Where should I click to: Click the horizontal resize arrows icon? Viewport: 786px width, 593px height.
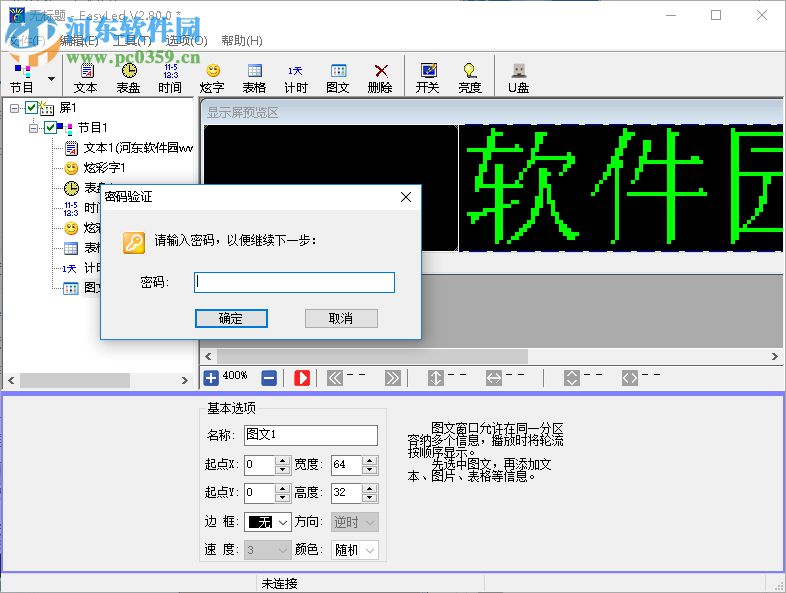point(630,378)
